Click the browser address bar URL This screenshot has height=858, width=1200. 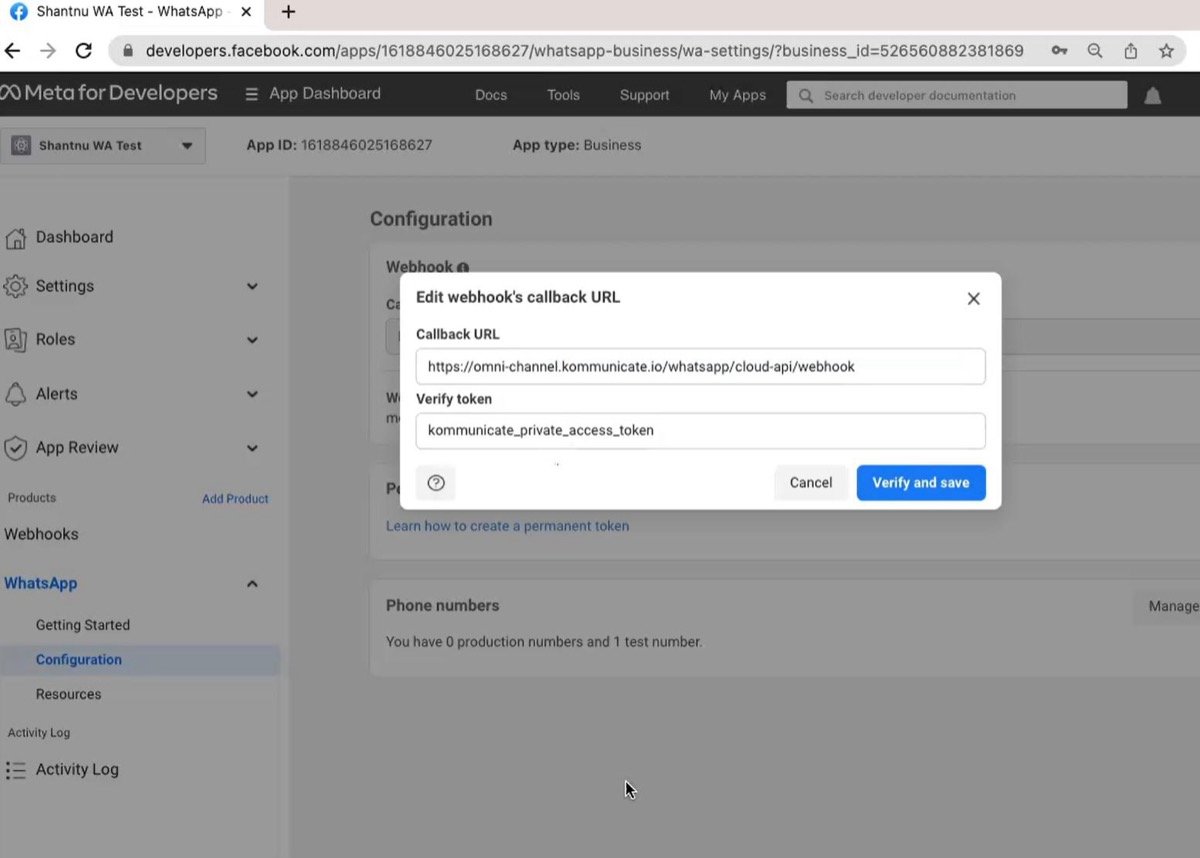(x=585, y=50)
